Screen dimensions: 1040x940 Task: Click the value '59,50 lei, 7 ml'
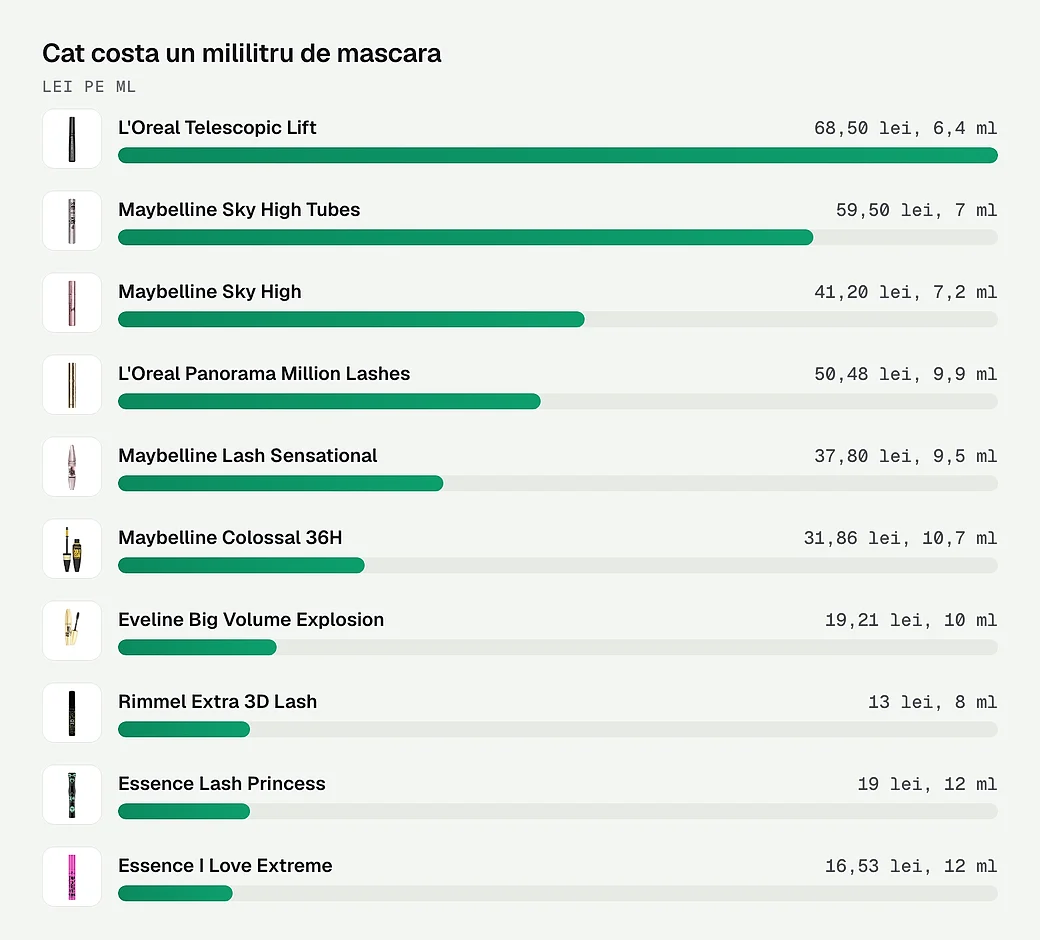click(916, 210)
